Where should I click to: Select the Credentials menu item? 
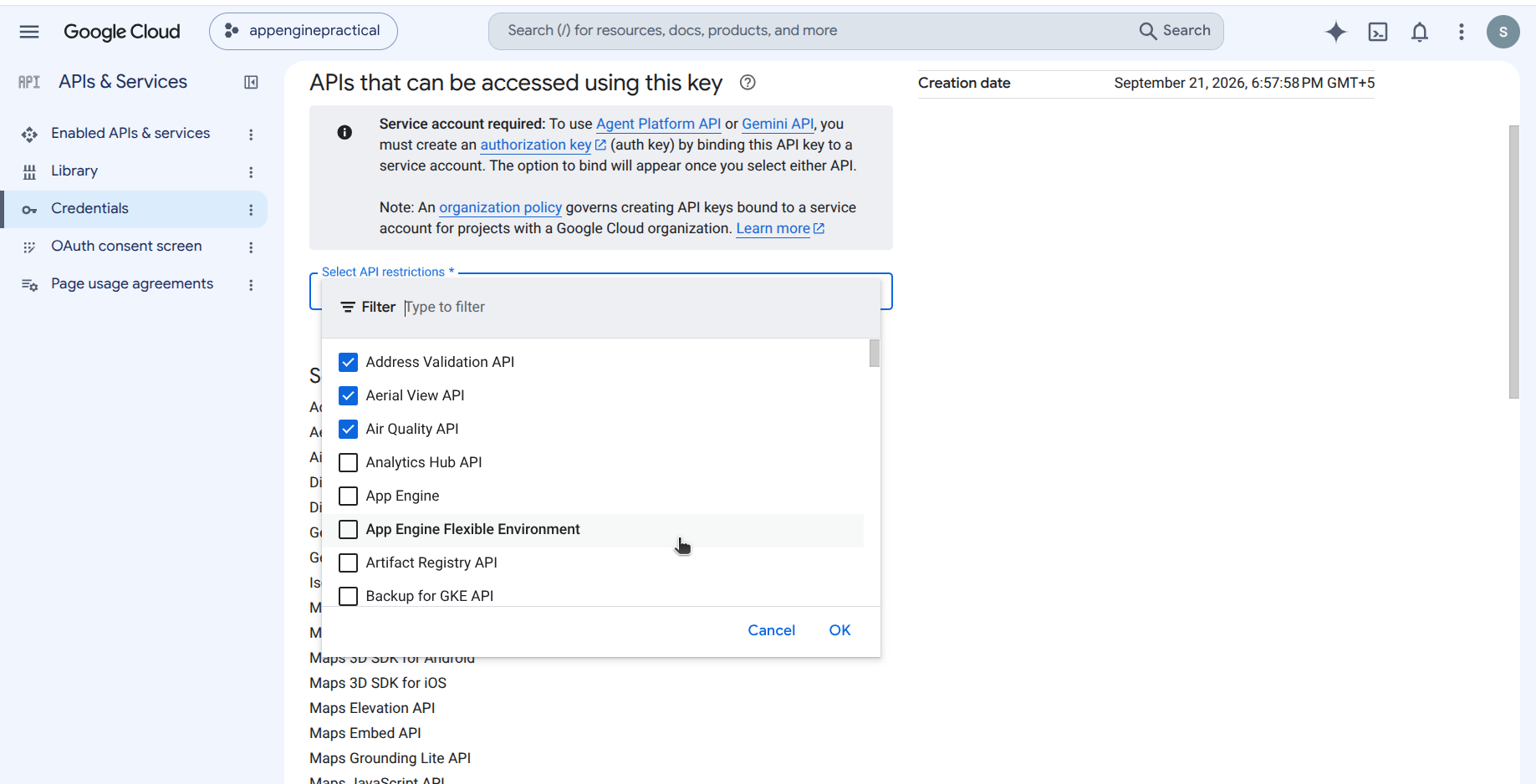tap(134, 209)
